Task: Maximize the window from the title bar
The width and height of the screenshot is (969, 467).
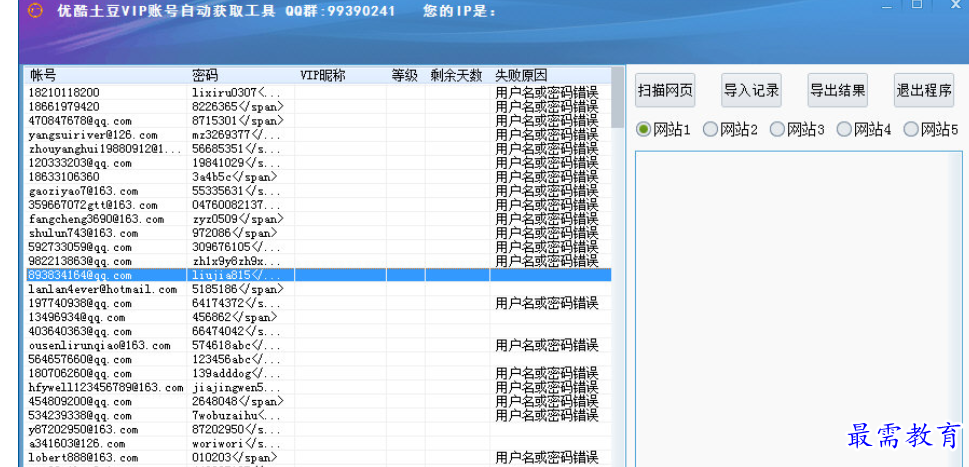Action: 916,4
